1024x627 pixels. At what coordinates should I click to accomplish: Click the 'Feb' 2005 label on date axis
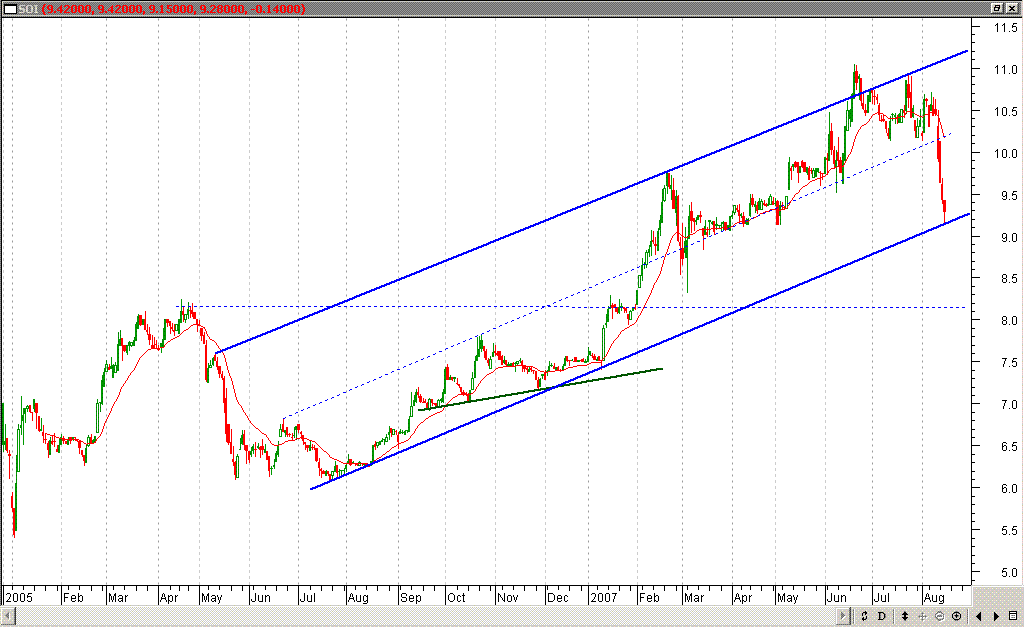pyautogui.click(x=73, y=598)
